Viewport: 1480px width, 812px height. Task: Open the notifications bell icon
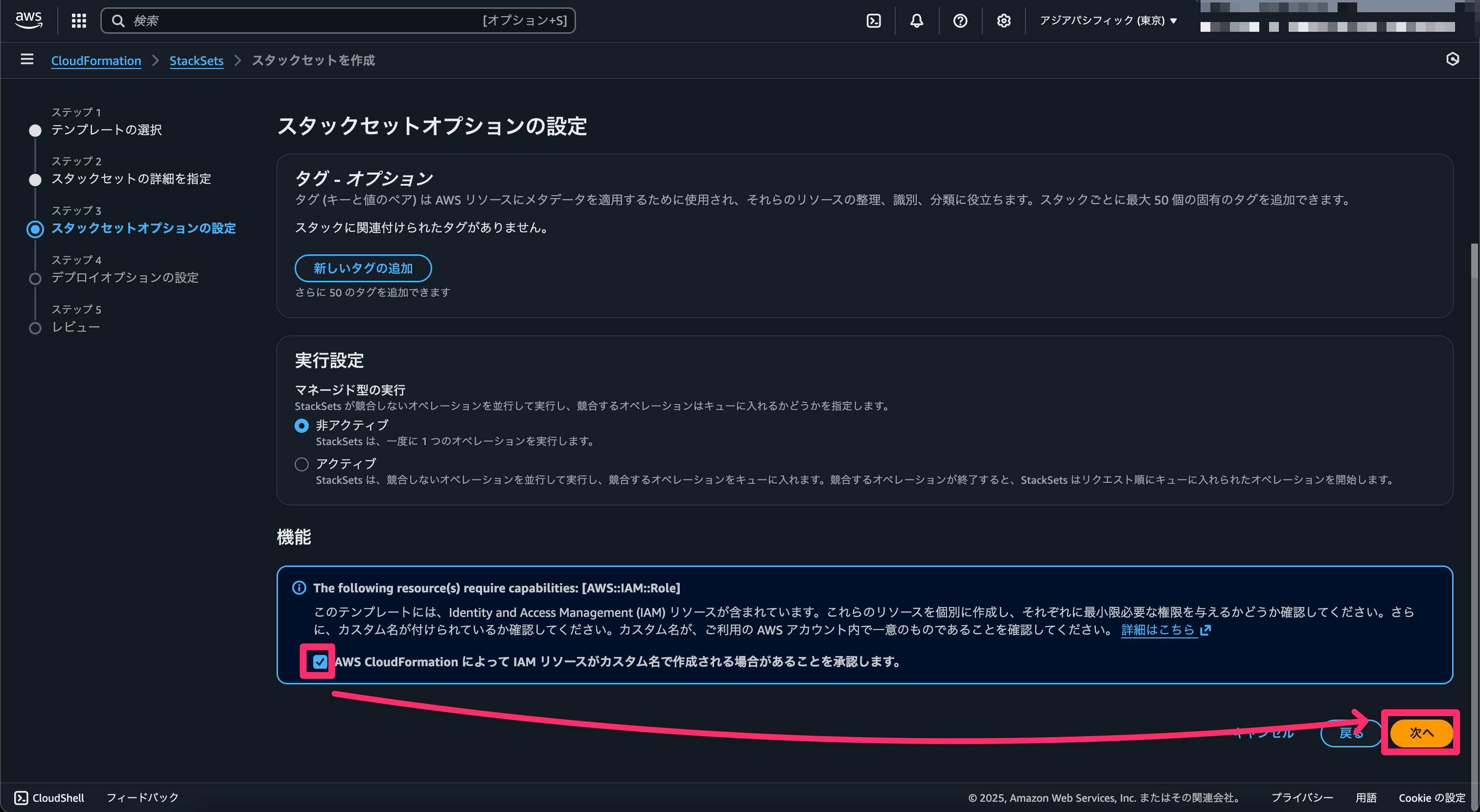pyautogui.click(x=916, y=20)
